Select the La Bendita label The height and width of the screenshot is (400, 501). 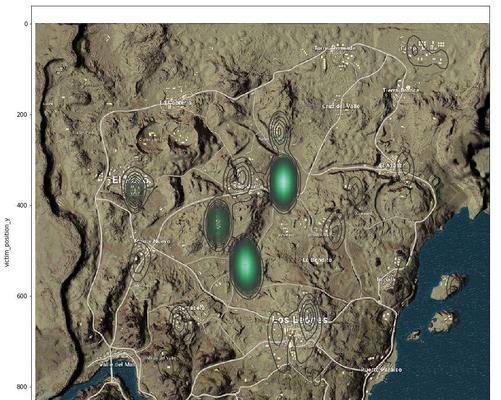317,260
